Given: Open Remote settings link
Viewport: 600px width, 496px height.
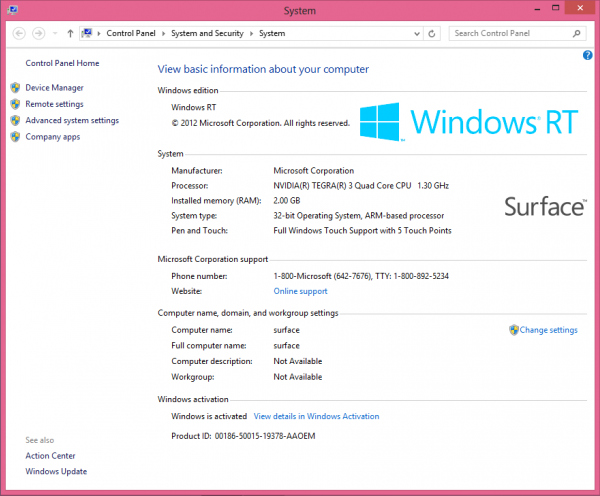Looking at the screenshot, I should (x=54, y=104).
